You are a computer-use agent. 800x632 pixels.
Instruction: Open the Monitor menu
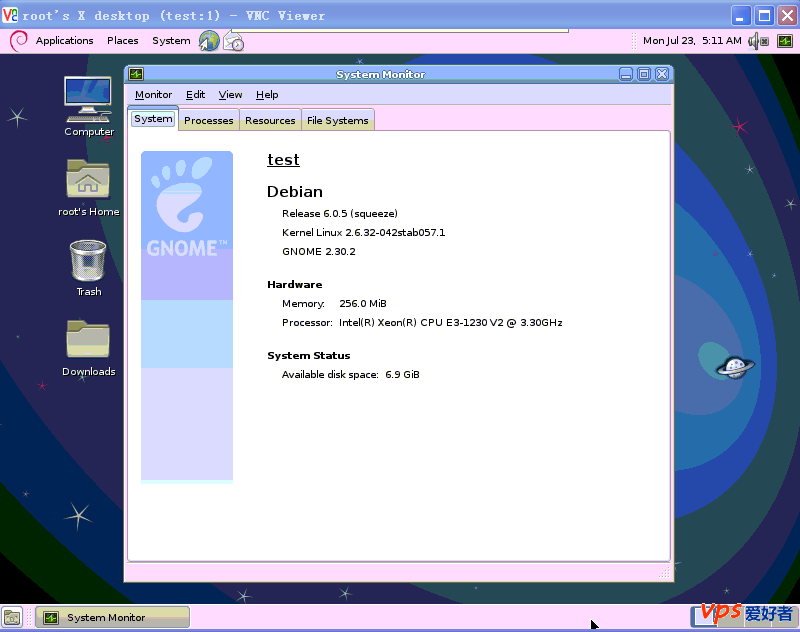153,95
